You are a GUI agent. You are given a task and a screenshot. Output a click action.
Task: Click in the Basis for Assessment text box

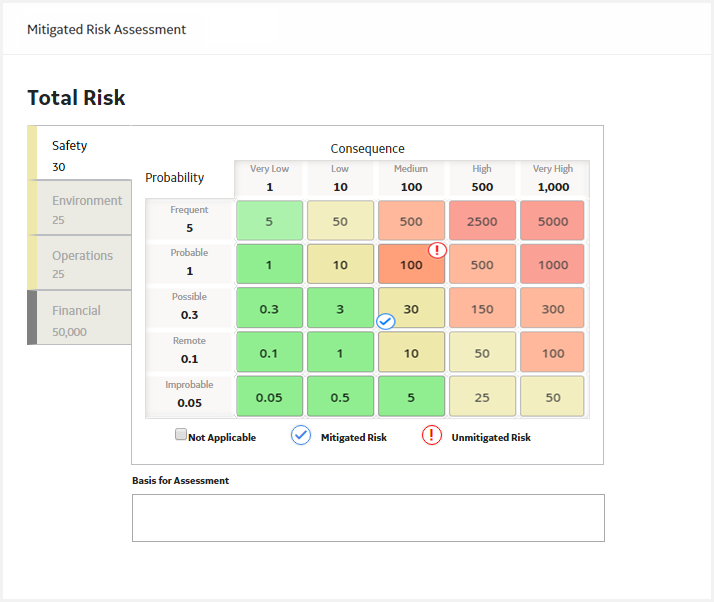pos(368,518)
